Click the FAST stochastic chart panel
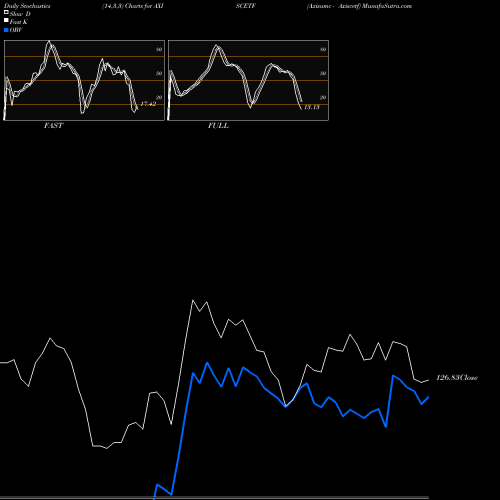This screenshot has width=500, height=500. coord(84,80)
